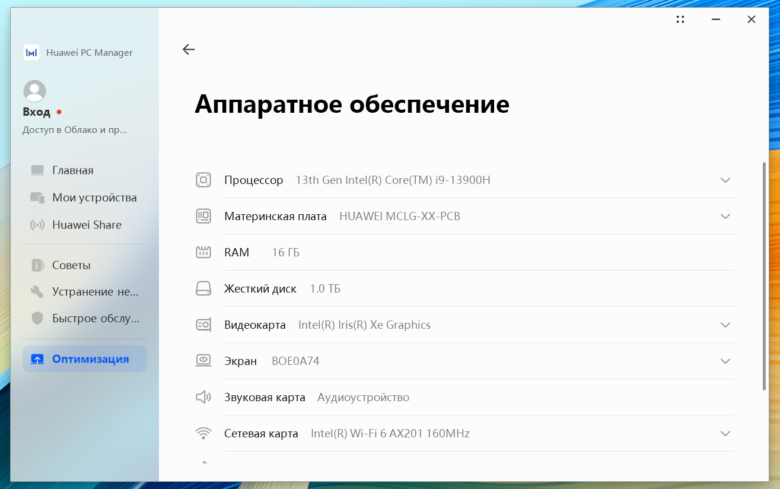Image resolution: width=780 pixels, height=489 pixels.
Task: Click the Жесткий диск drive icon
Action: tap(203, 289)
